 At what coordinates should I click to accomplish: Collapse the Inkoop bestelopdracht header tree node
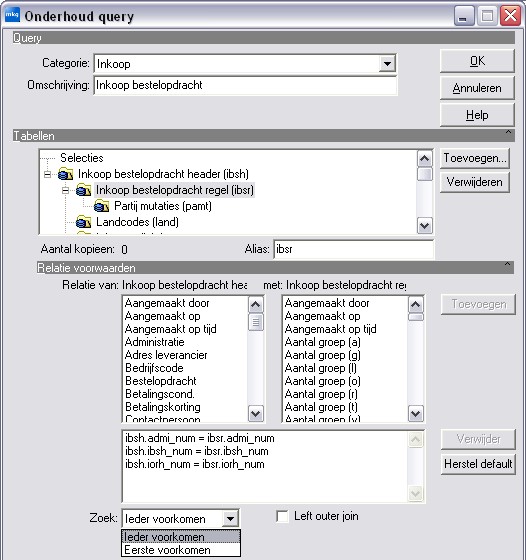coord(47,174)
